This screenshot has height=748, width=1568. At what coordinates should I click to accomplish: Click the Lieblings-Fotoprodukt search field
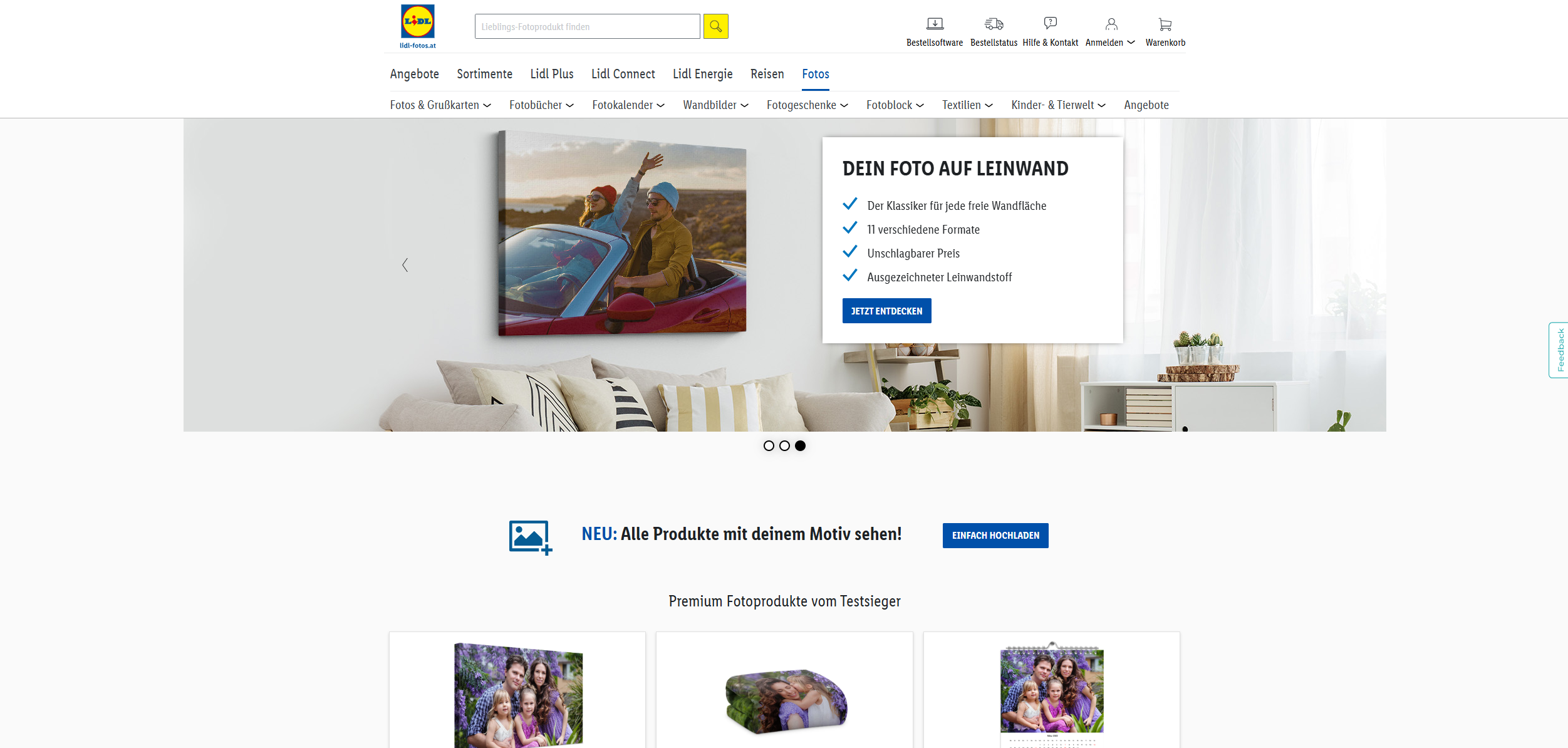(x=587, y=26)
